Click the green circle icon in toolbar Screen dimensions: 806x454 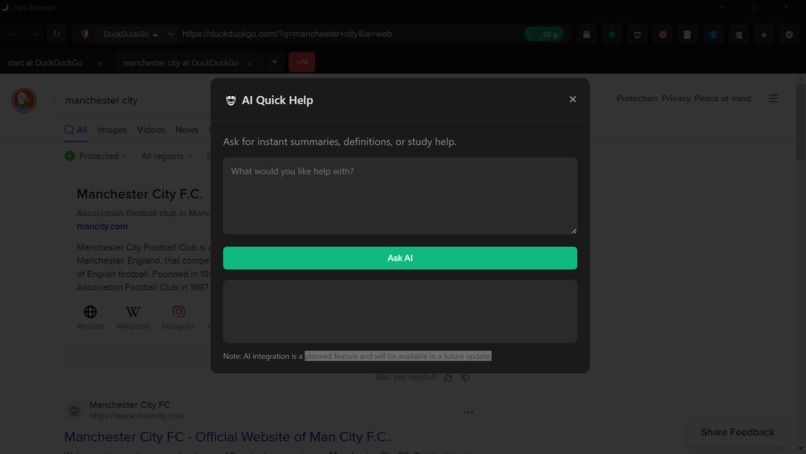(612, 34)
